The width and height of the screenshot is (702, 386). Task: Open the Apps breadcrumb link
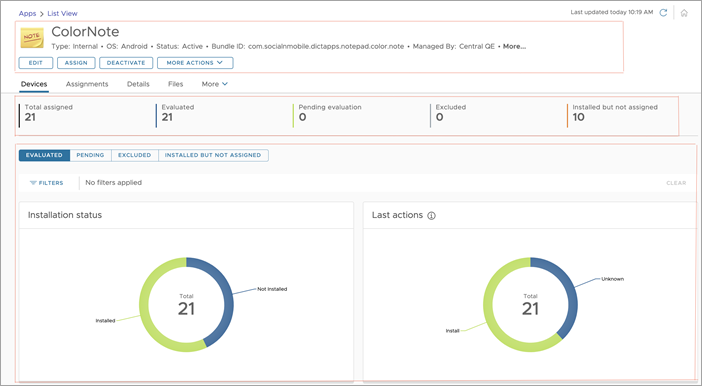click(27, 13)
